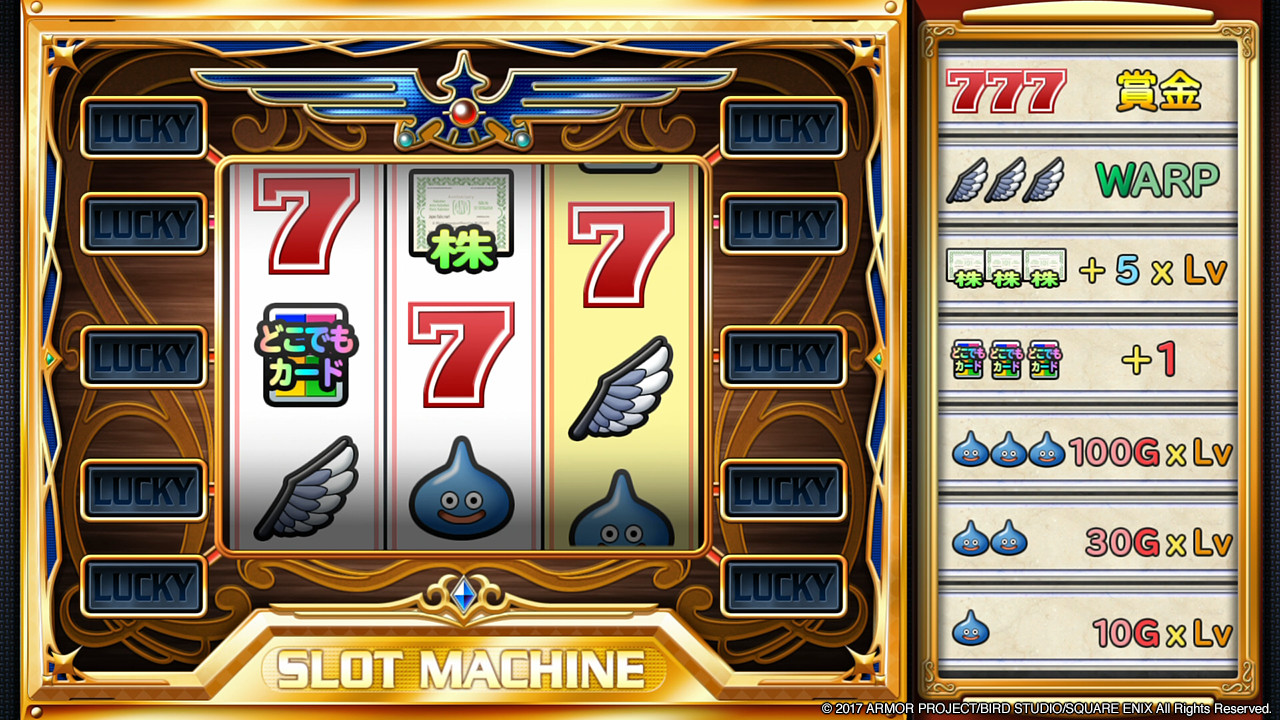1280x720 pixels.
Task: Click the rainbow Dokodemo card symbol on left reel
Action: (x=306, y=355)
